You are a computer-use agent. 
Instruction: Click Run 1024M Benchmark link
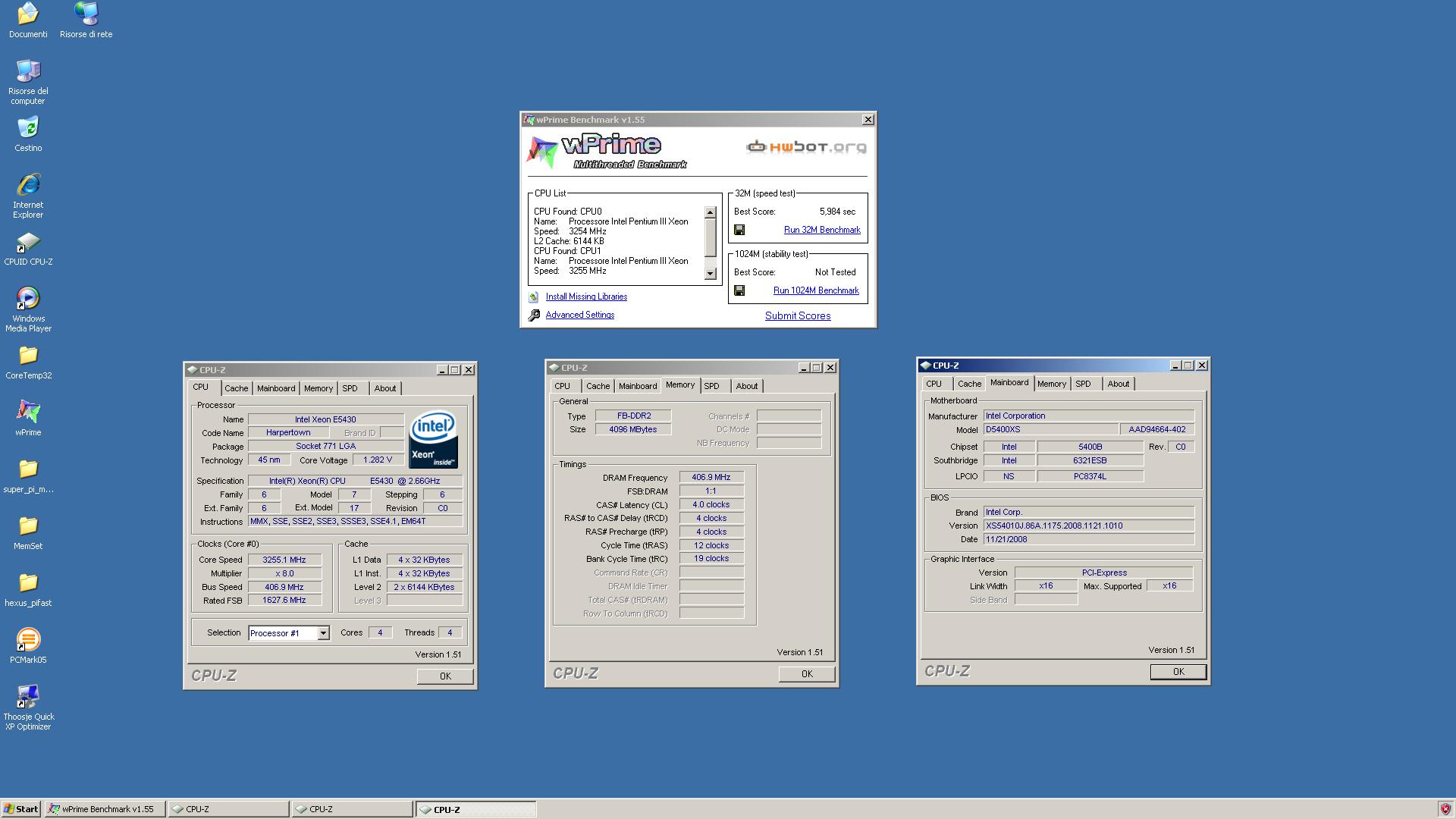click(816, 290)
